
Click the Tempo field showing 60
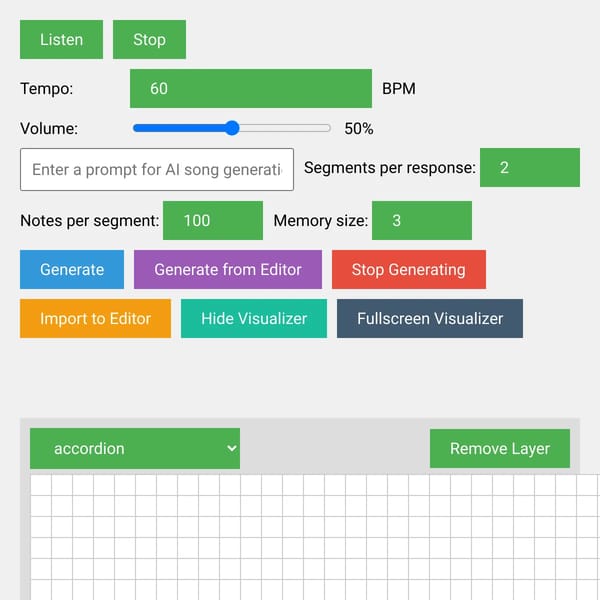[251, 88]
